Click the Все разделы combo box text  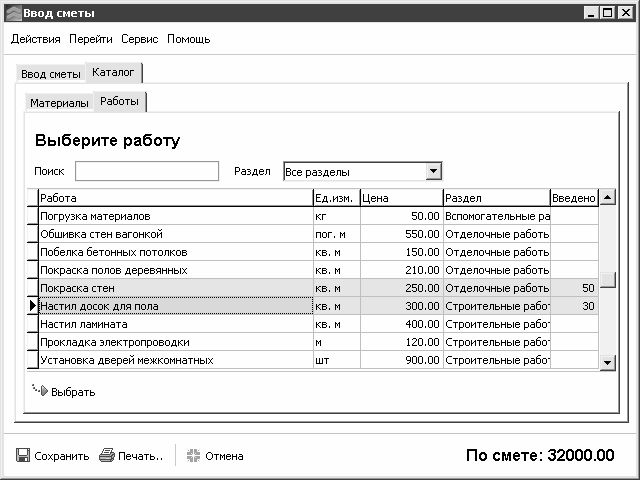317,172
